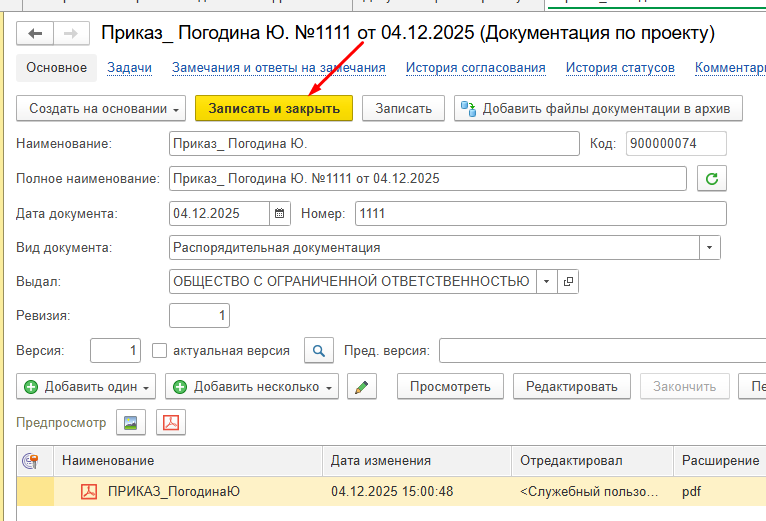The image size is (766, 521).
Task: Click the forward navigation arrow
Action: click(x=69, y=34)
